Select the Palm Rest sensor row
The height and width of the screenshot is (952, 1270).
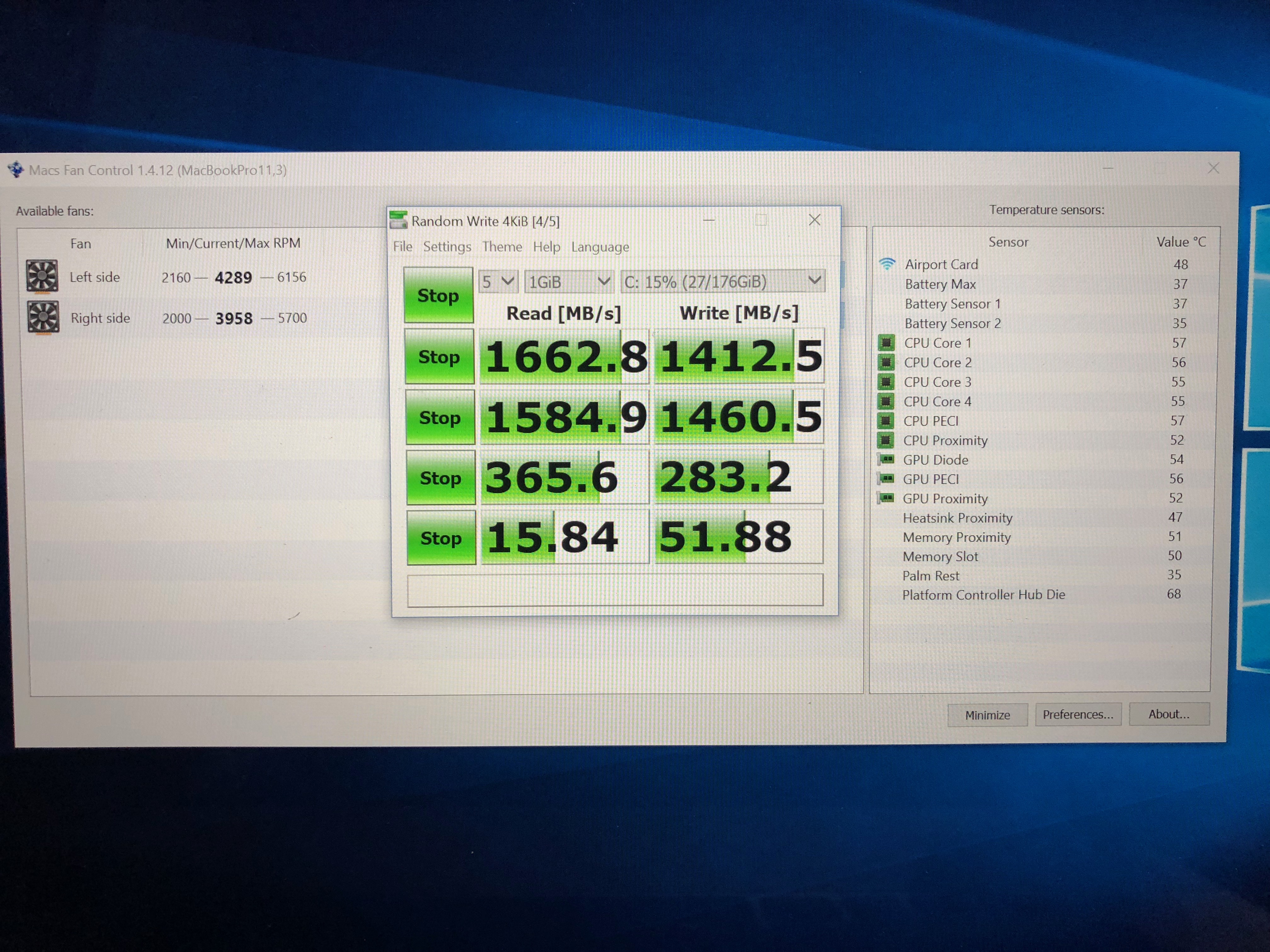coord(1042,575)
